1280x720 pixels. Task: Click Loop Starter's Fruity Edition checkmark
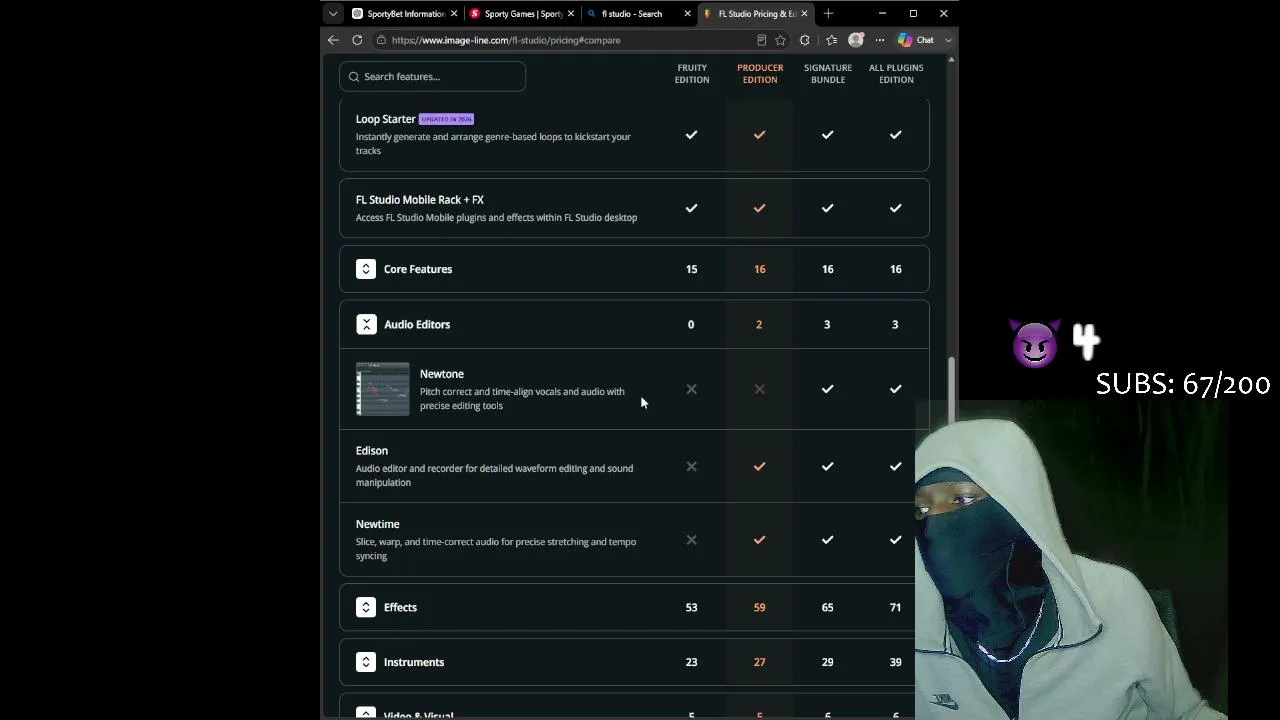(x=691, y=135)
